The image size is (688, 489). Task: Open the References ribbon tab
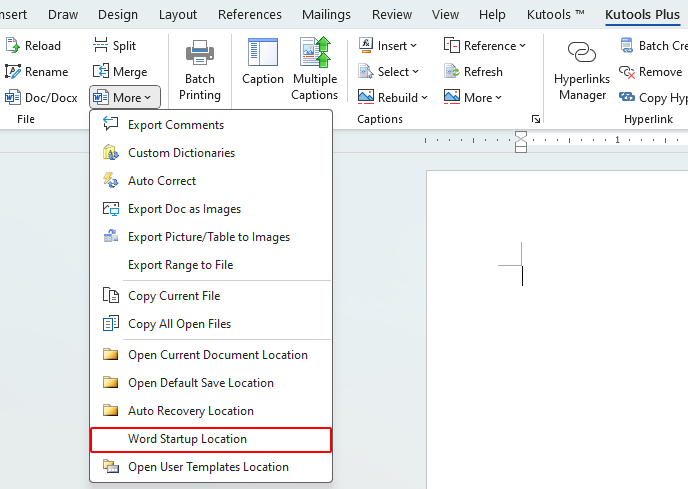pos(249,15)
